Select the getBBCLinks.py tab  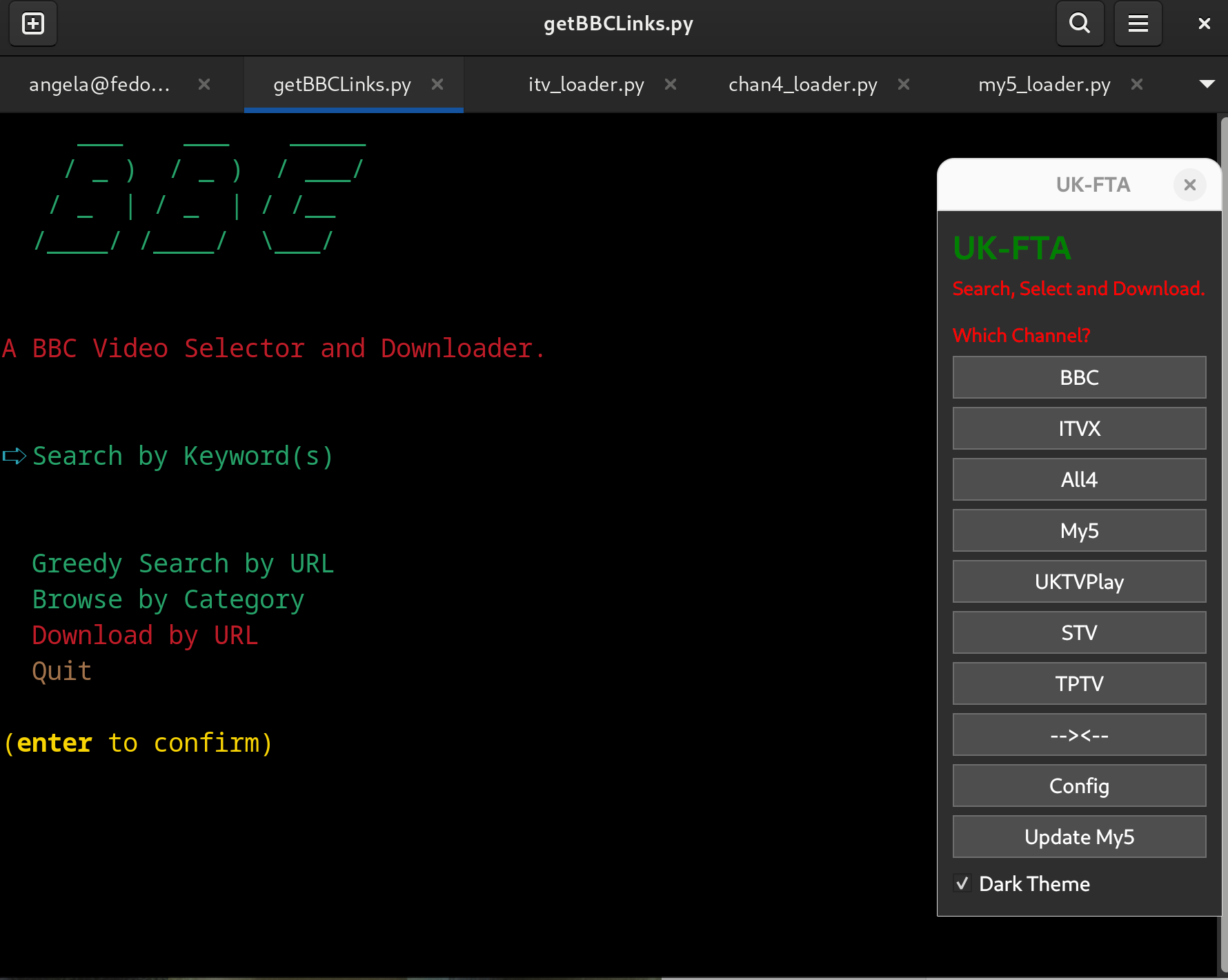pos(342,84)
